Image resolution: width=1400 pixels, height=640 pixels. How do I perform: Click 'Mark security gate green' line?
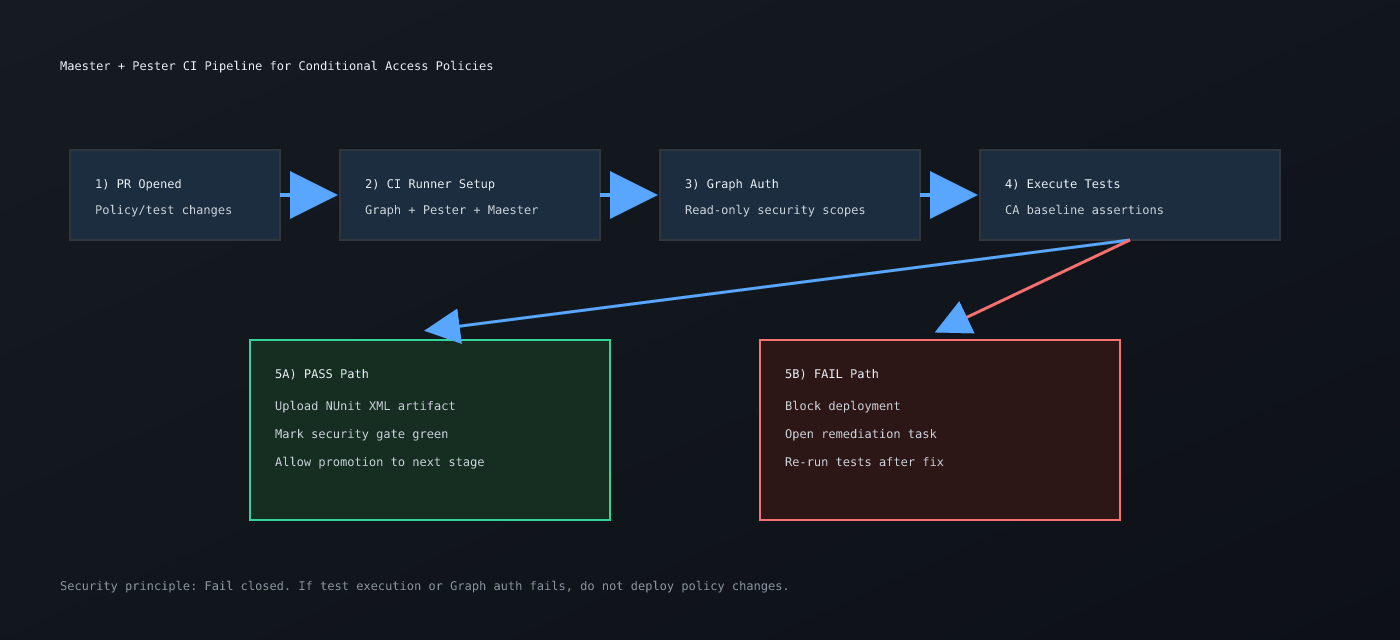361,434
